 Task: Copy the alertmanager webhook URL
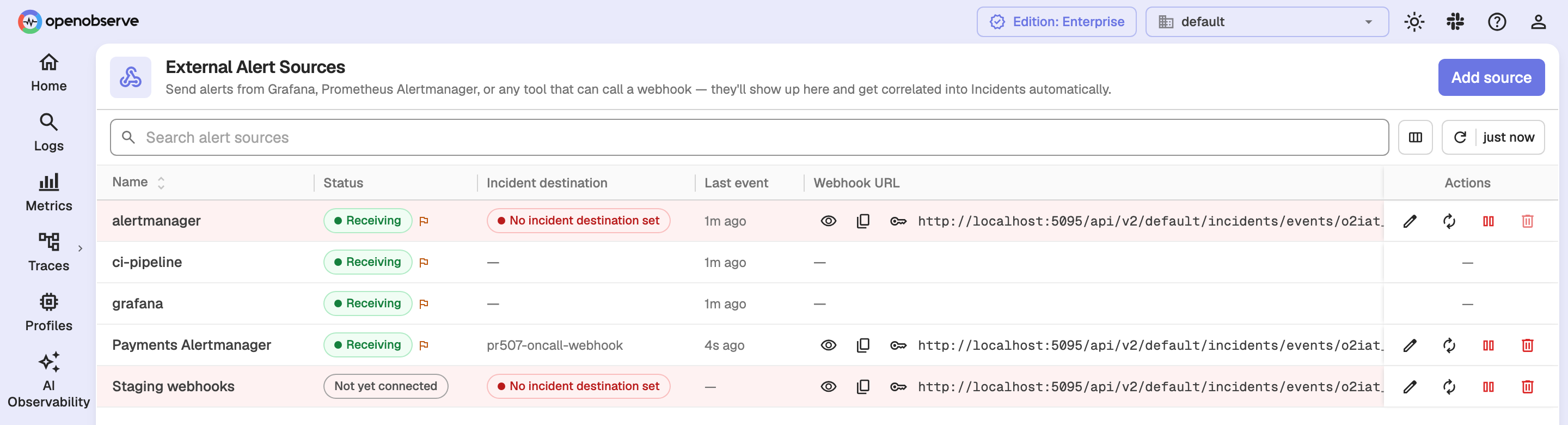[x=863, y=221]
